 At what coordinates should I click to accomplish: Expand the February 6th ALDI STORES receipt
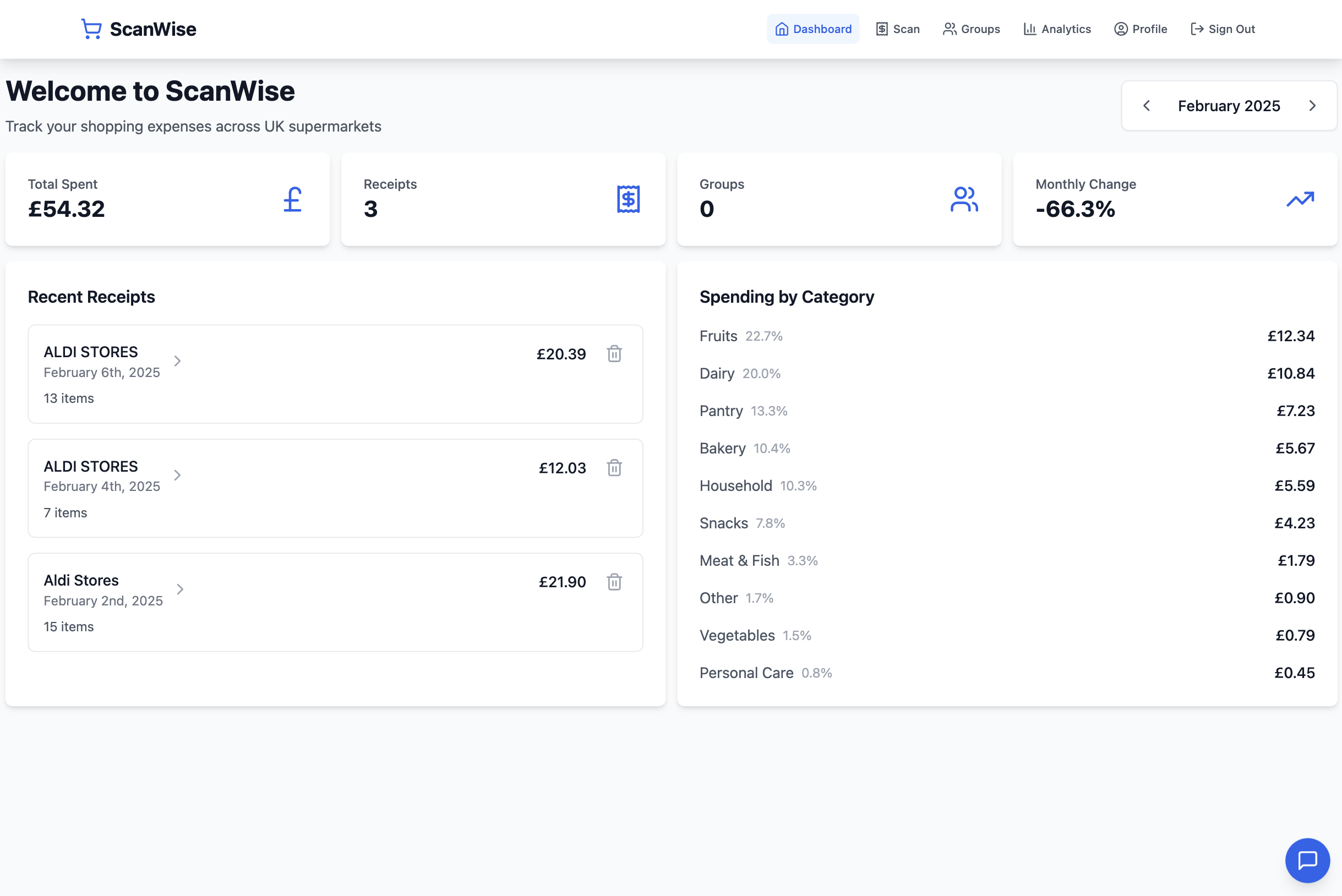pyautogui.click(x=177, y=361)
